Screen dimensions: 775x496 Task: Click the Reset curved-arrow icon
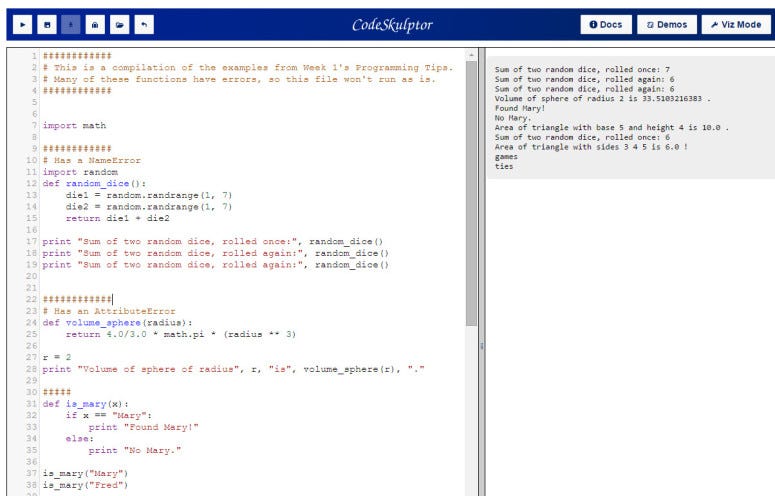(x=144, y=25)
